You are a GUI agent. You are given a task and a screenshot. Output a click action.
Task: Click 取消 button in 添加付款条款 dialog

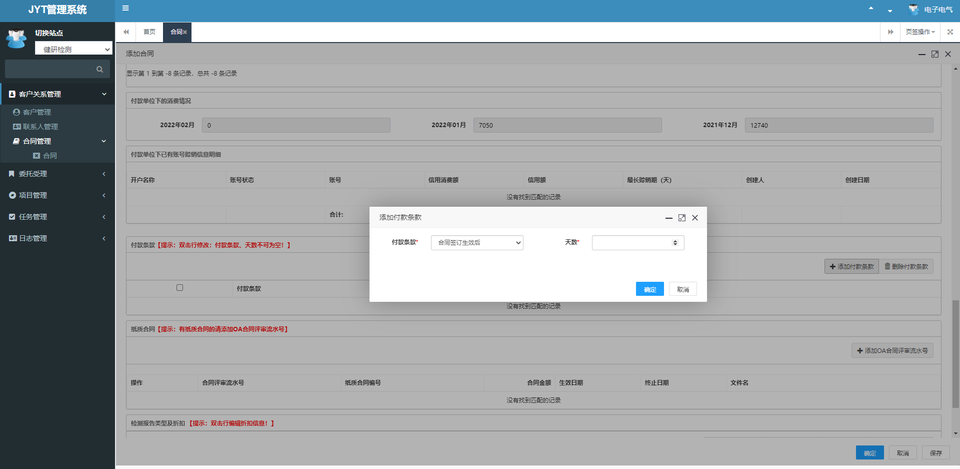(x=683, y=289)
